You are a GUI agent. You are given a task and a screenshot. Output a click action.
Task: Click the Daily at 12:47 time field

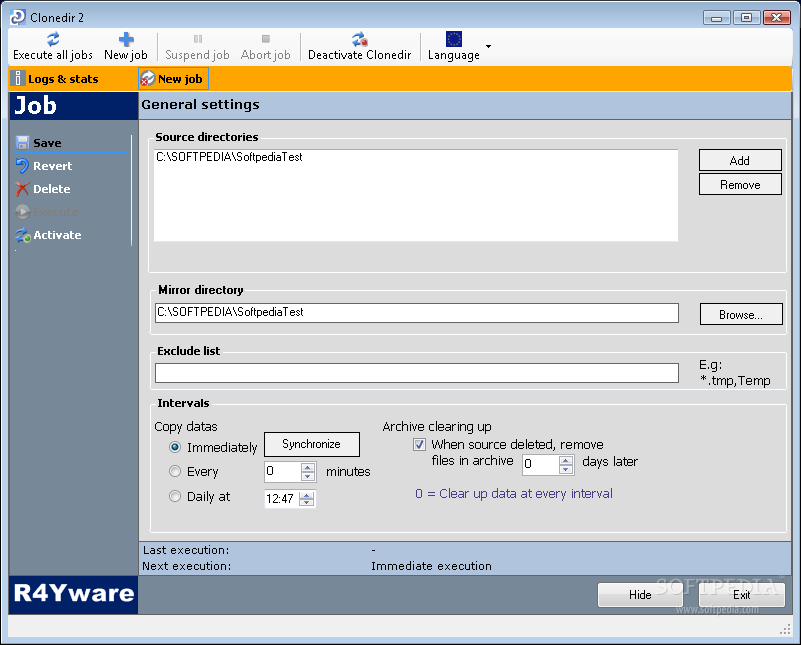tap(281, 498)
